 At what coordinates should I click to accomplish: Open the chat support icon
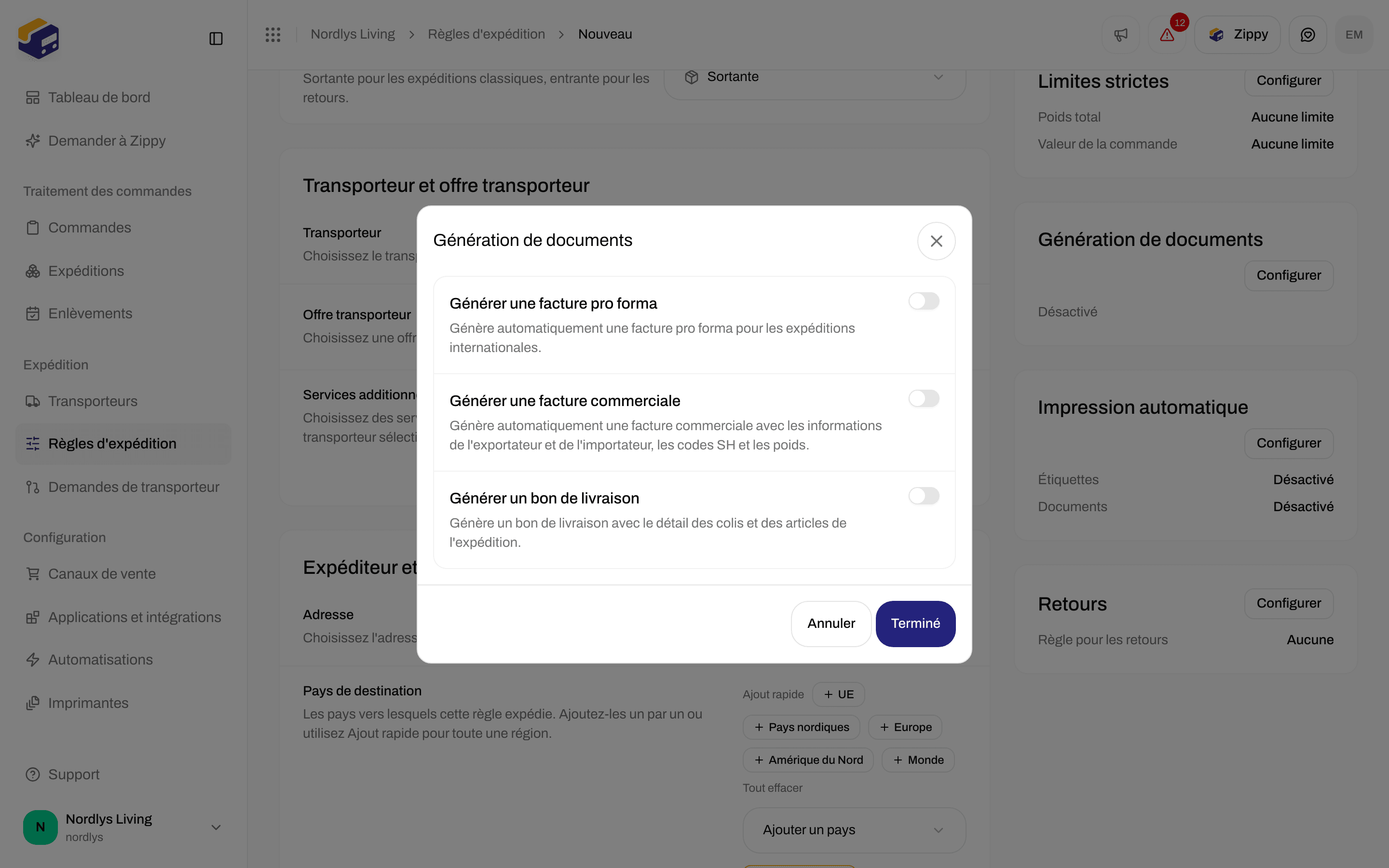point(1307,35)
